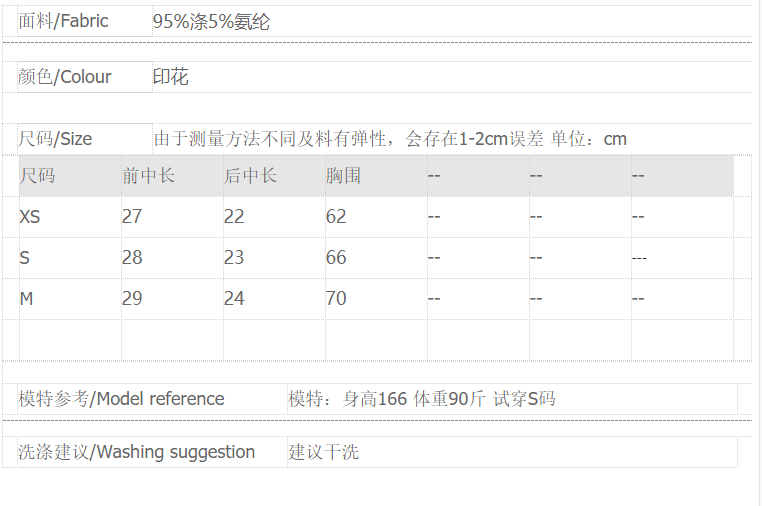762x506 pixels.
Task: Select the 后中长 column header
Action: click(x=250, y=176)
